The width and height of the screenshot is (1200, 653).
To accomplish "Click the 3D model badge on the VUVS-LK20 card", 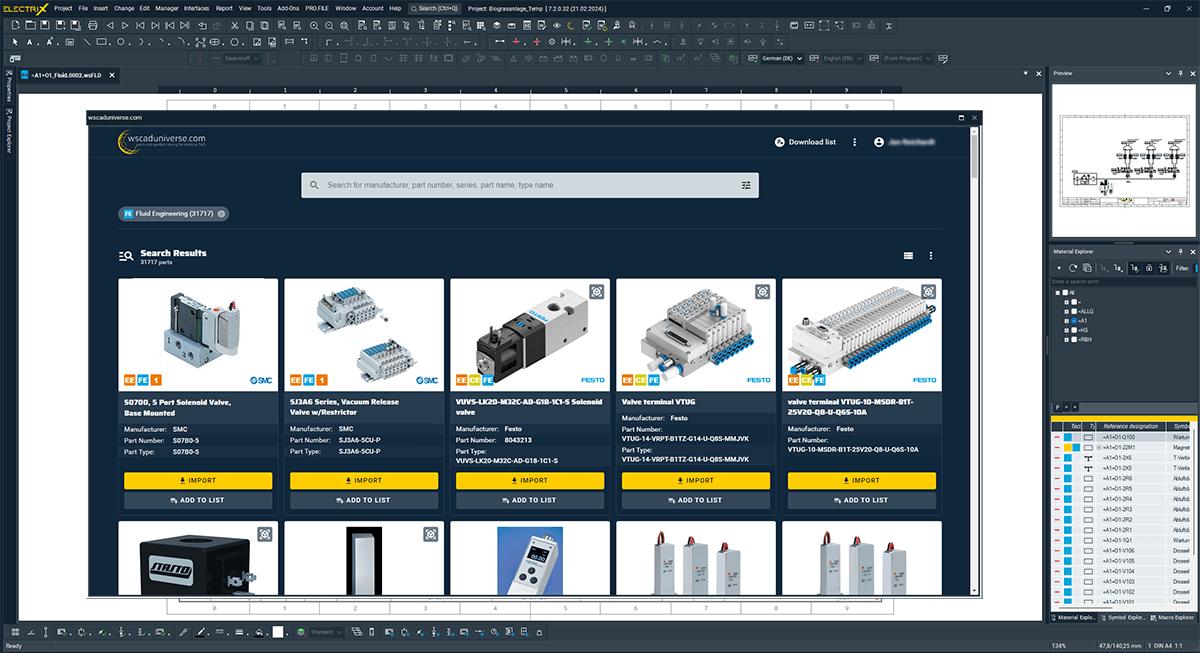I will click(x=597, y=292).
